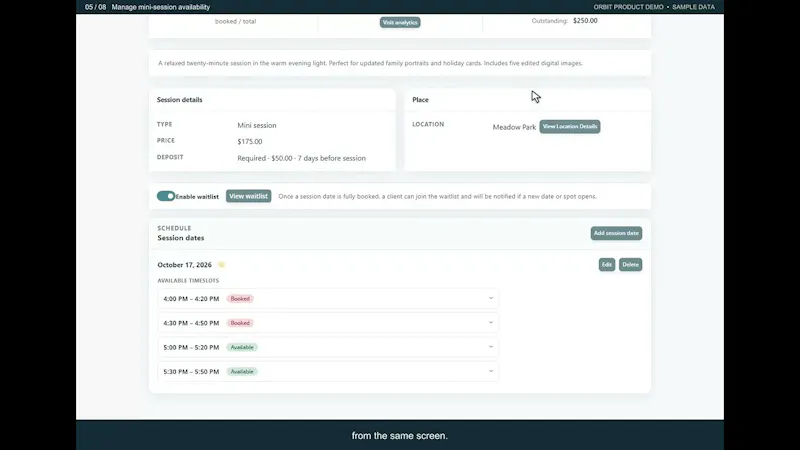The width and height of the screenshot is (800, 450).
Task: Click the AVAILABLE TIMESLOTS label
Action: pos(188,281)
